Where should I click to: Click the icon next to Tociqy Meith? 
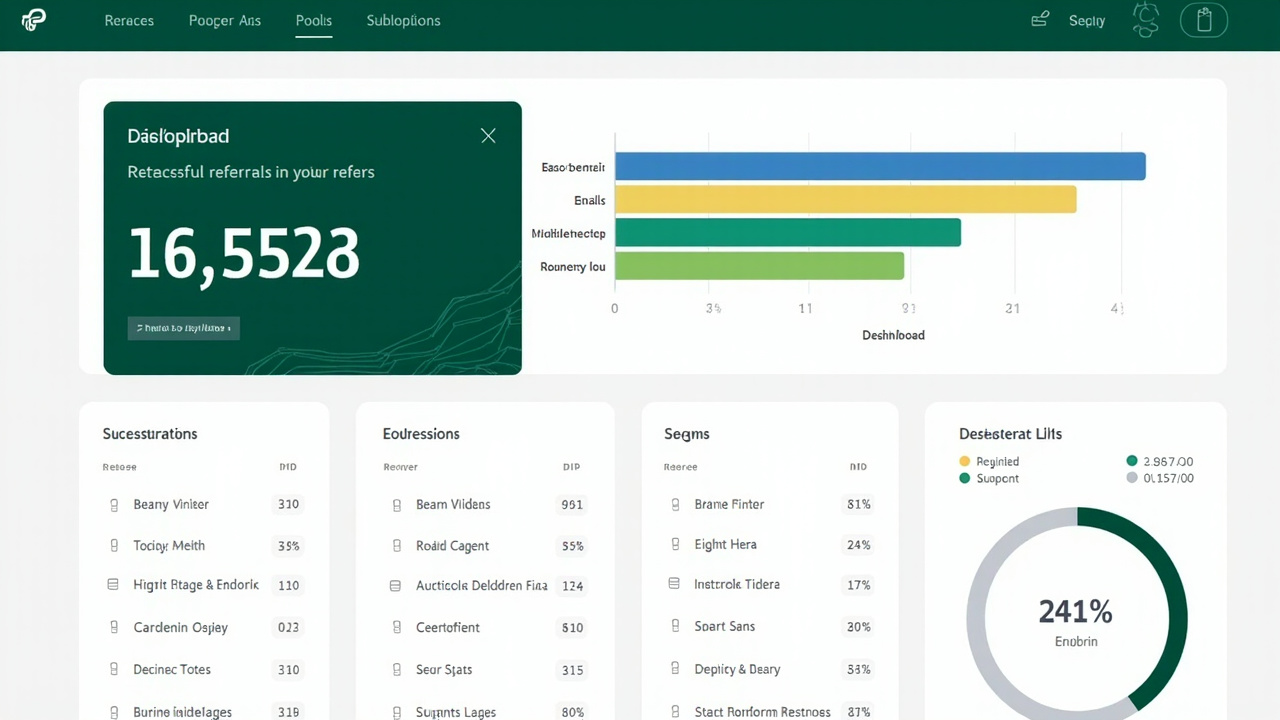click(113, 546)
